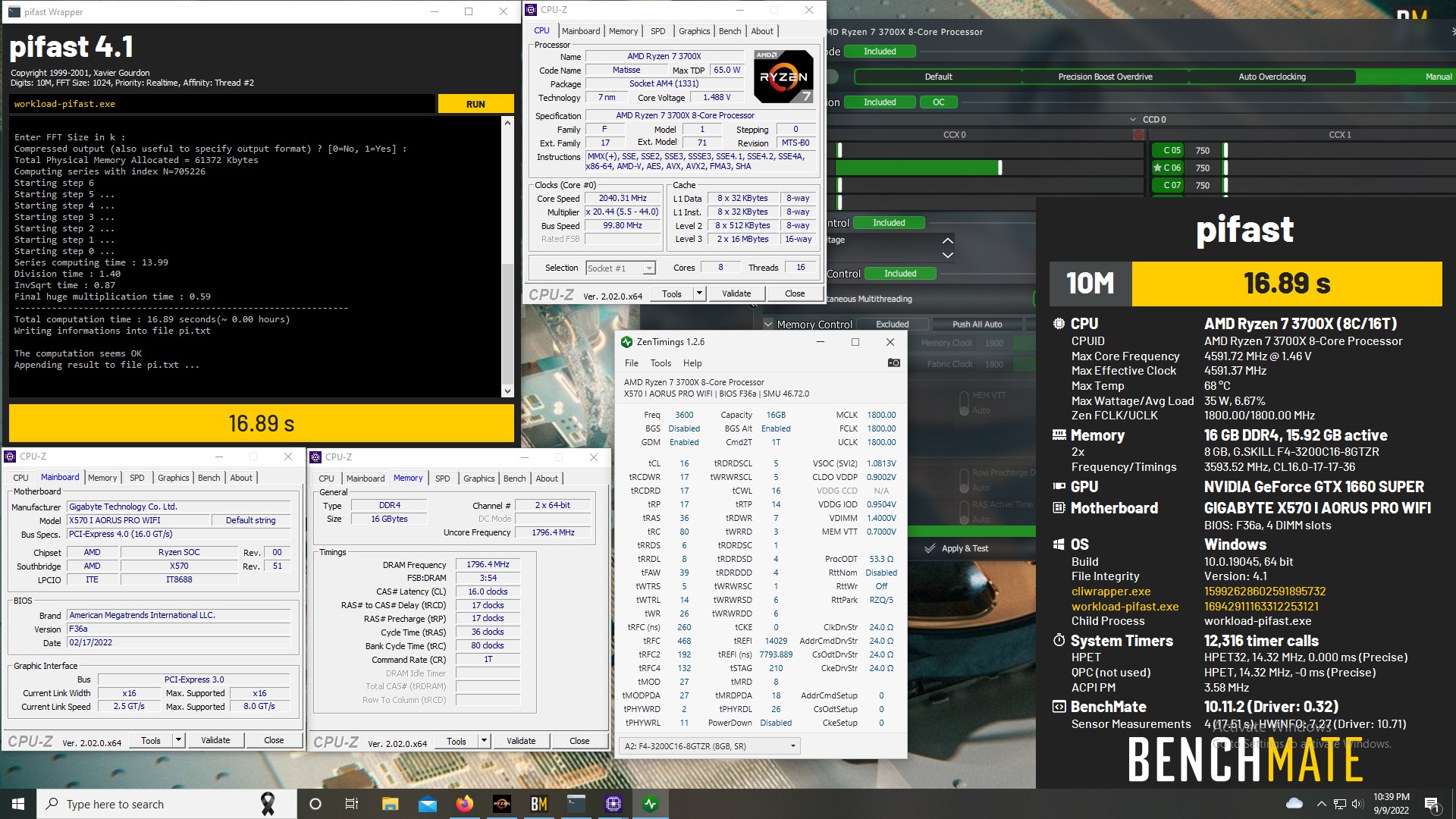Viewport: 1456px width, 819px height.
Task: Switch to BenchMate via BM taskbar icon
Action: point(539,804)
